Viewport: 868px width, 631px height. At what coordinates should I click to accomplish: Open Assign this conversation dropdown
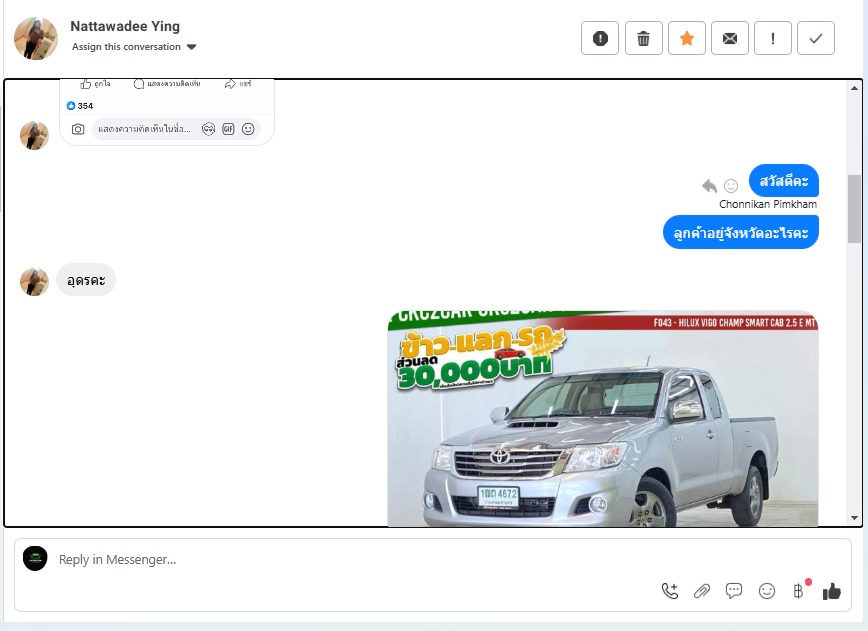click(x=134, y=46)
